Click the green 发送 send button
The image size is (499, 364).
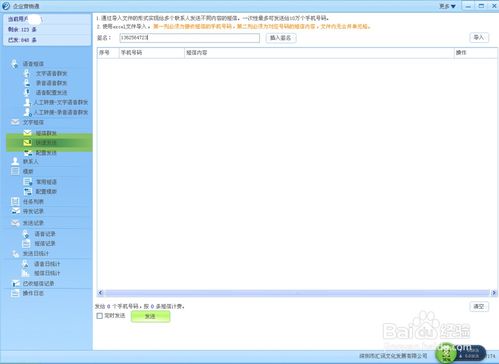coord(150,316)
